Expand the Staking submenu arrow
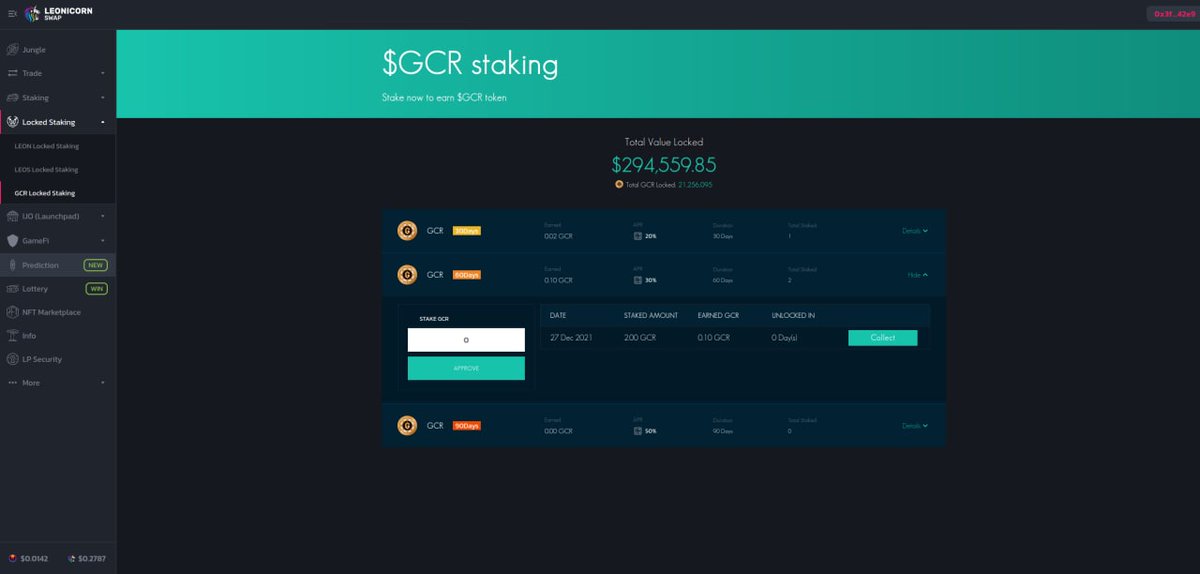 pos(103,98)
